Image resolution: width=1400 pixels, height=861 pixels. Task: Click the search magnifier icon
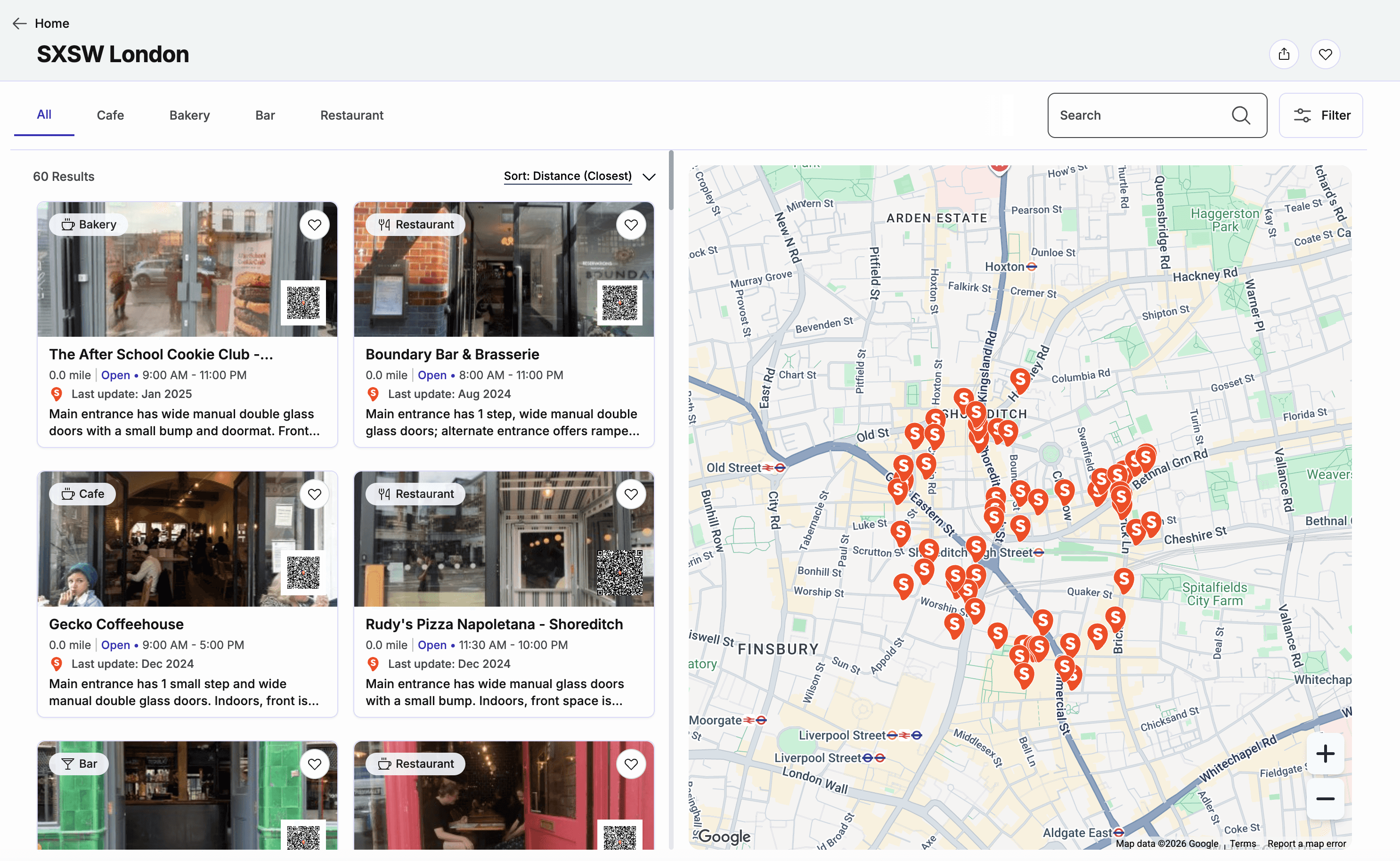coord(1241,115)
